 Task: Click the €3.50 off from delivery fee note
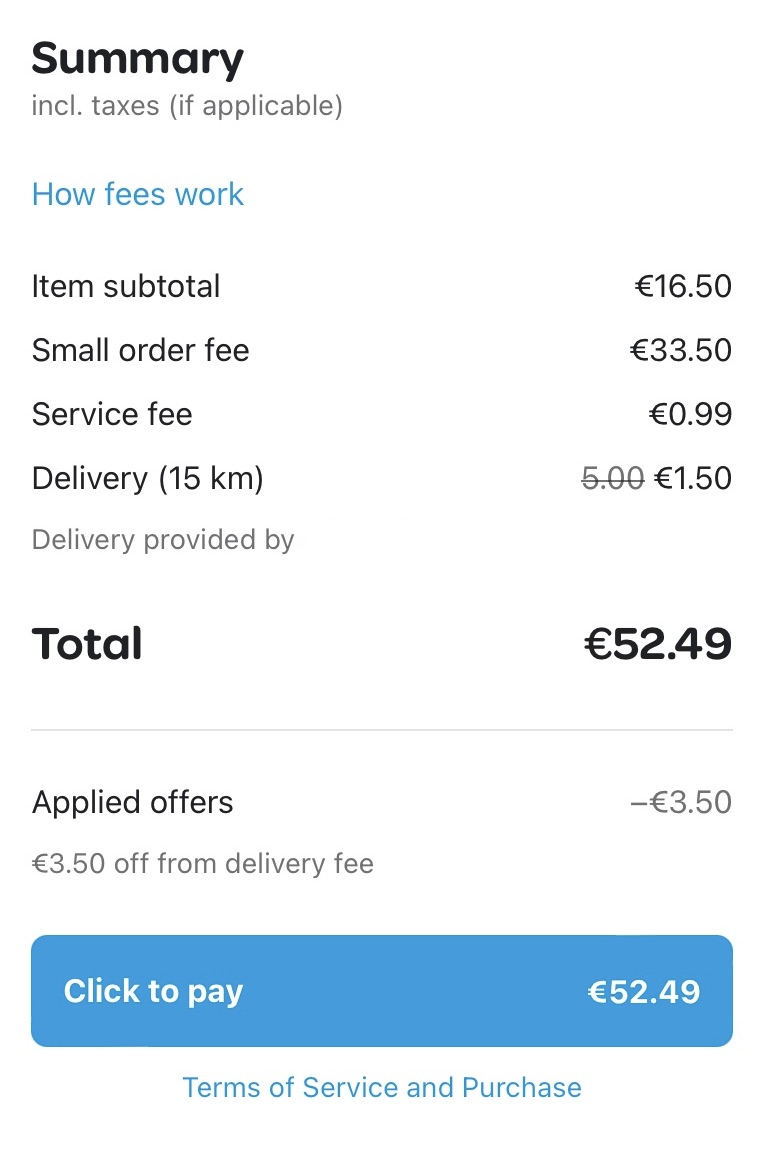tap(203, 863)
